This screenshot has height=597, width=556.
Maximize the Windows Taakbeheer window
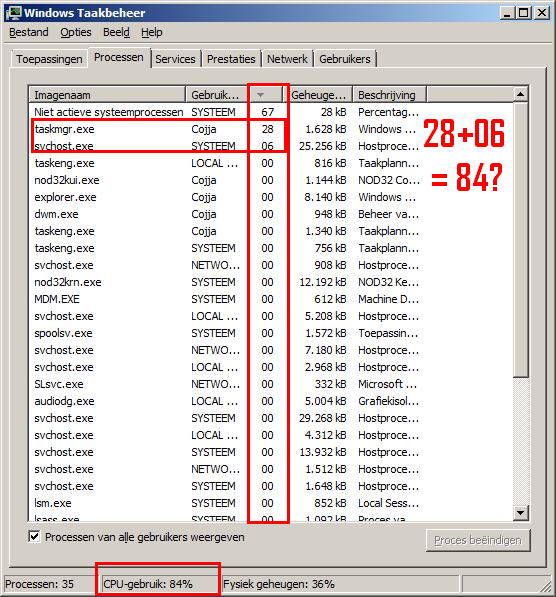pyautogui.click(x=524, y=13)
